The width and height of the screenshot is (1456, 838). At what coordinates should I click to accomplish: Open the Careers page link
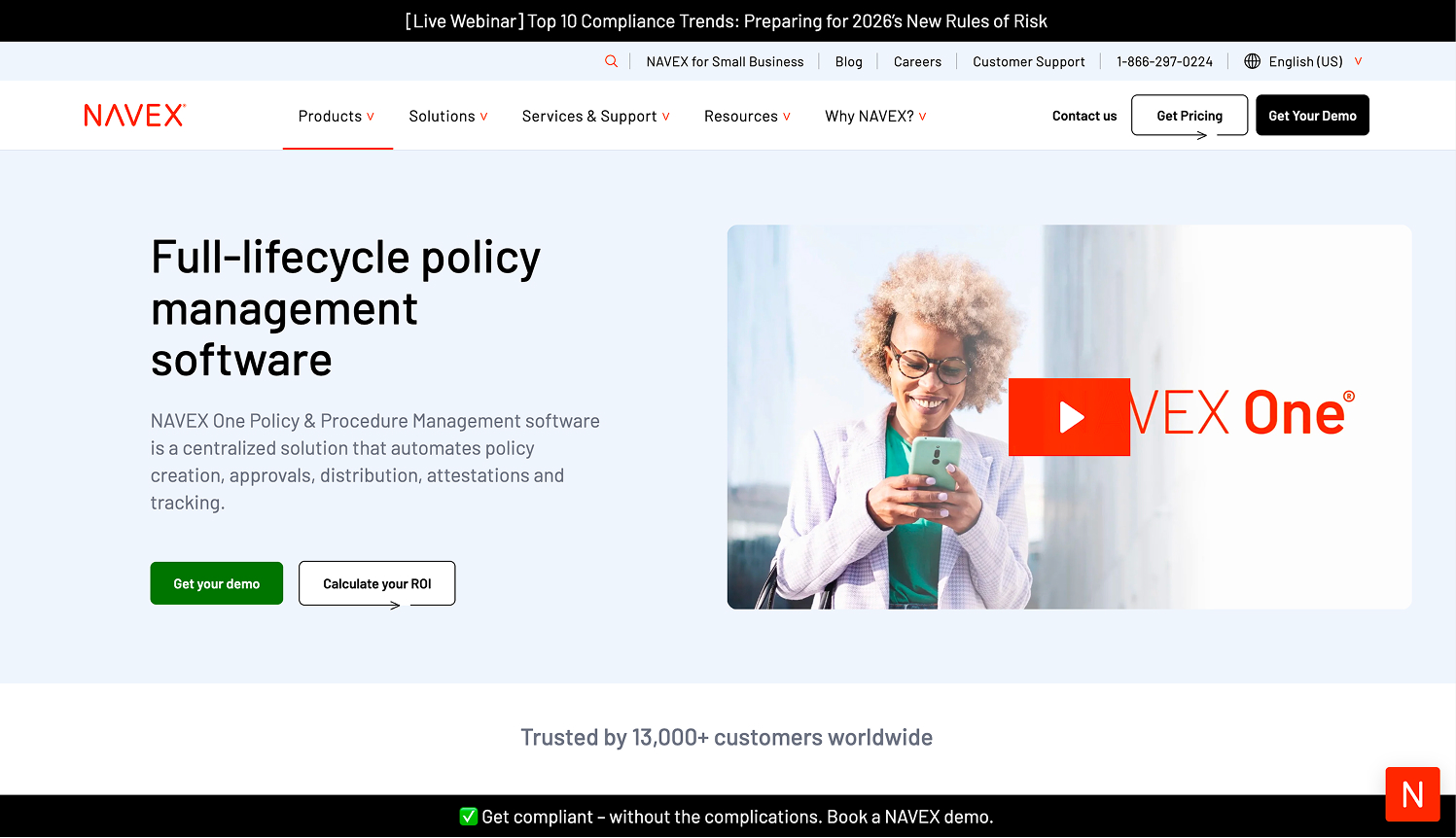[x=917, y=60]
